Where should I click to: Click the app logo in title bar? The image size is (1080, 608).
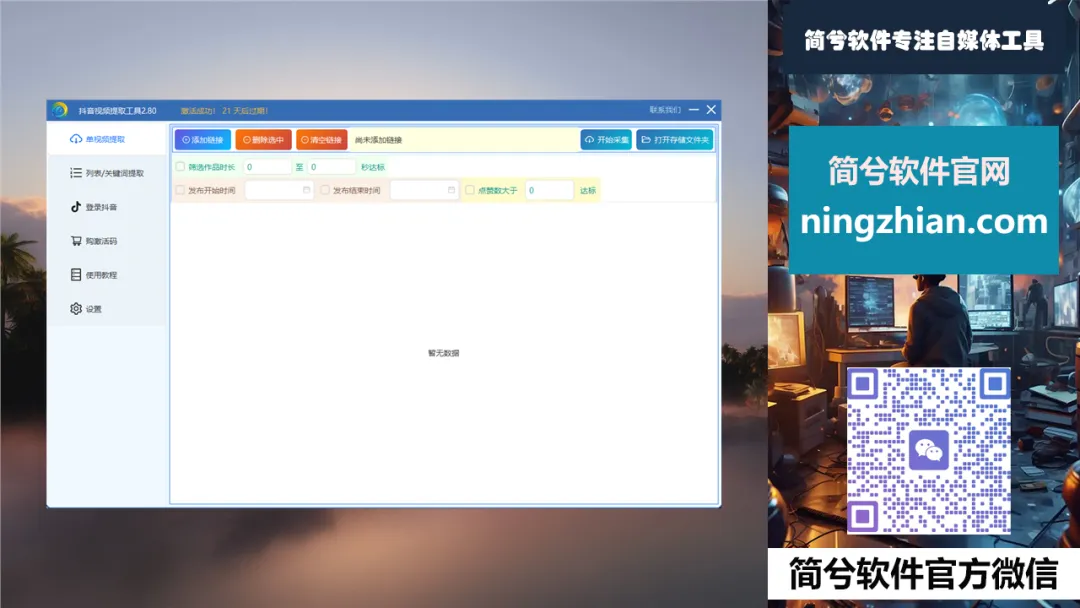[x=59, y=110]
